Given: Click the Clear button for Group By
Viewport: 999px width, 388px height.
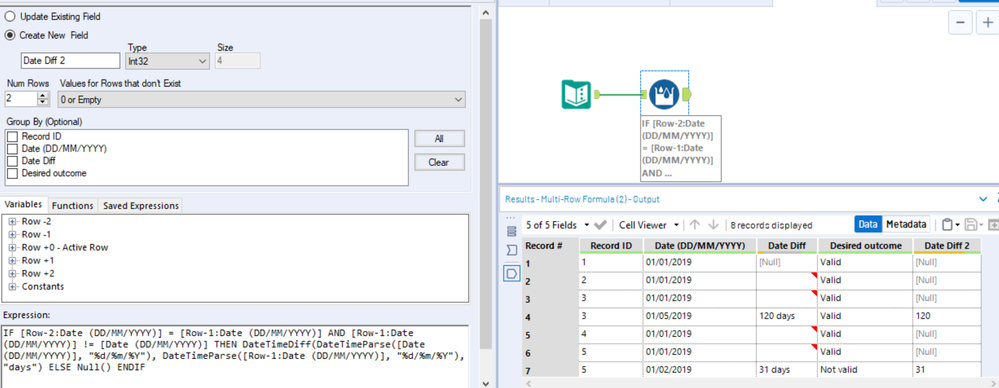Looking at the screenshot, I should (439, 162).
